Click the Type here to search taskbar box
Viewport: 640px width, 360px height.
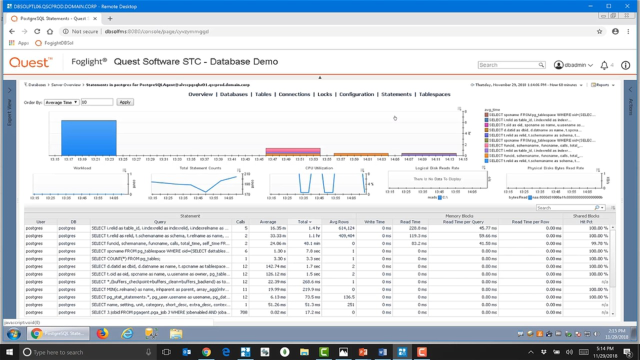88,352
